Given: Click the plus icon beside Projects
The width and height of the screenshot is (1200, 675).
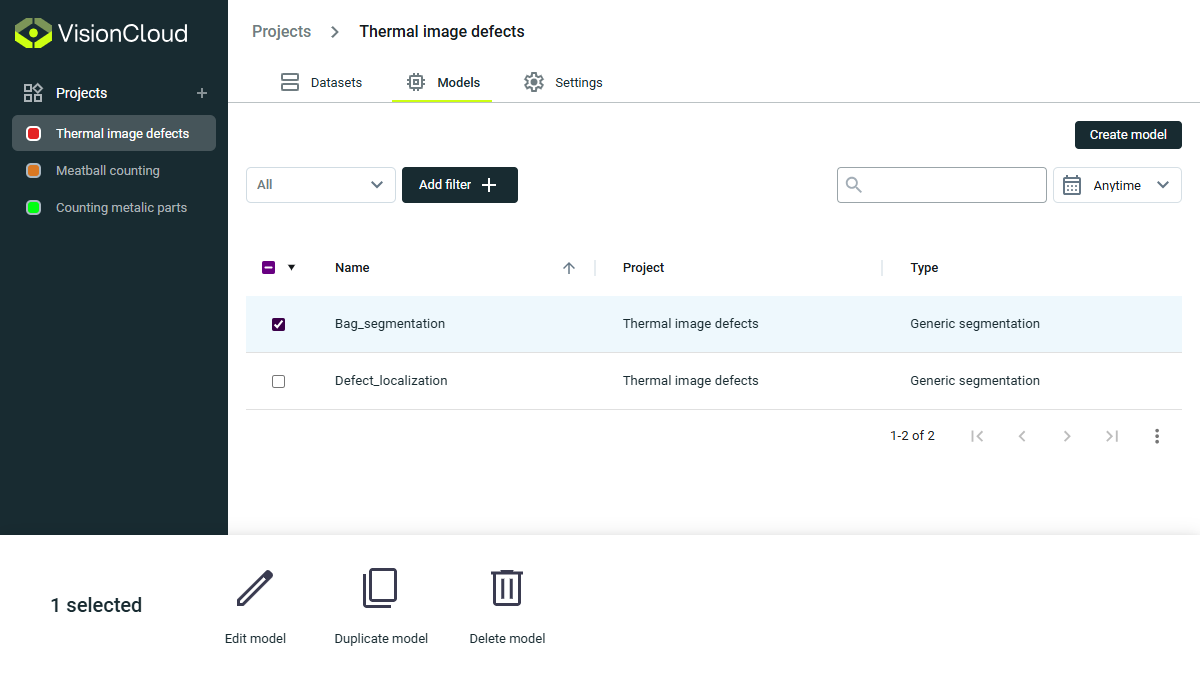Looking at the screenshot, I should click(x=201, y=93).
